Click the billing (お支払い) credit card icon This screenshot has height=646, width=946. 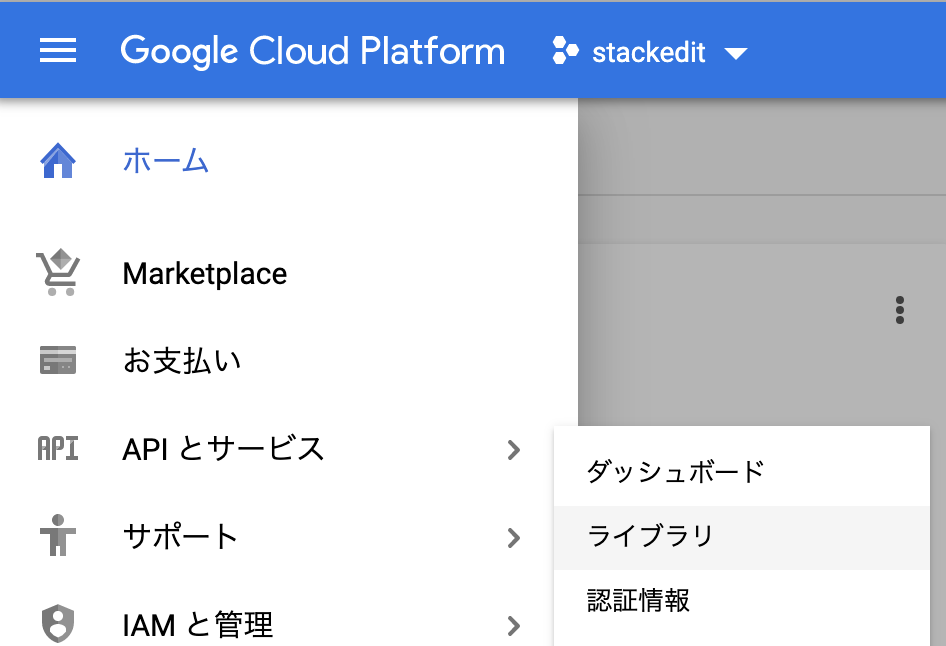tap(58, 360)
